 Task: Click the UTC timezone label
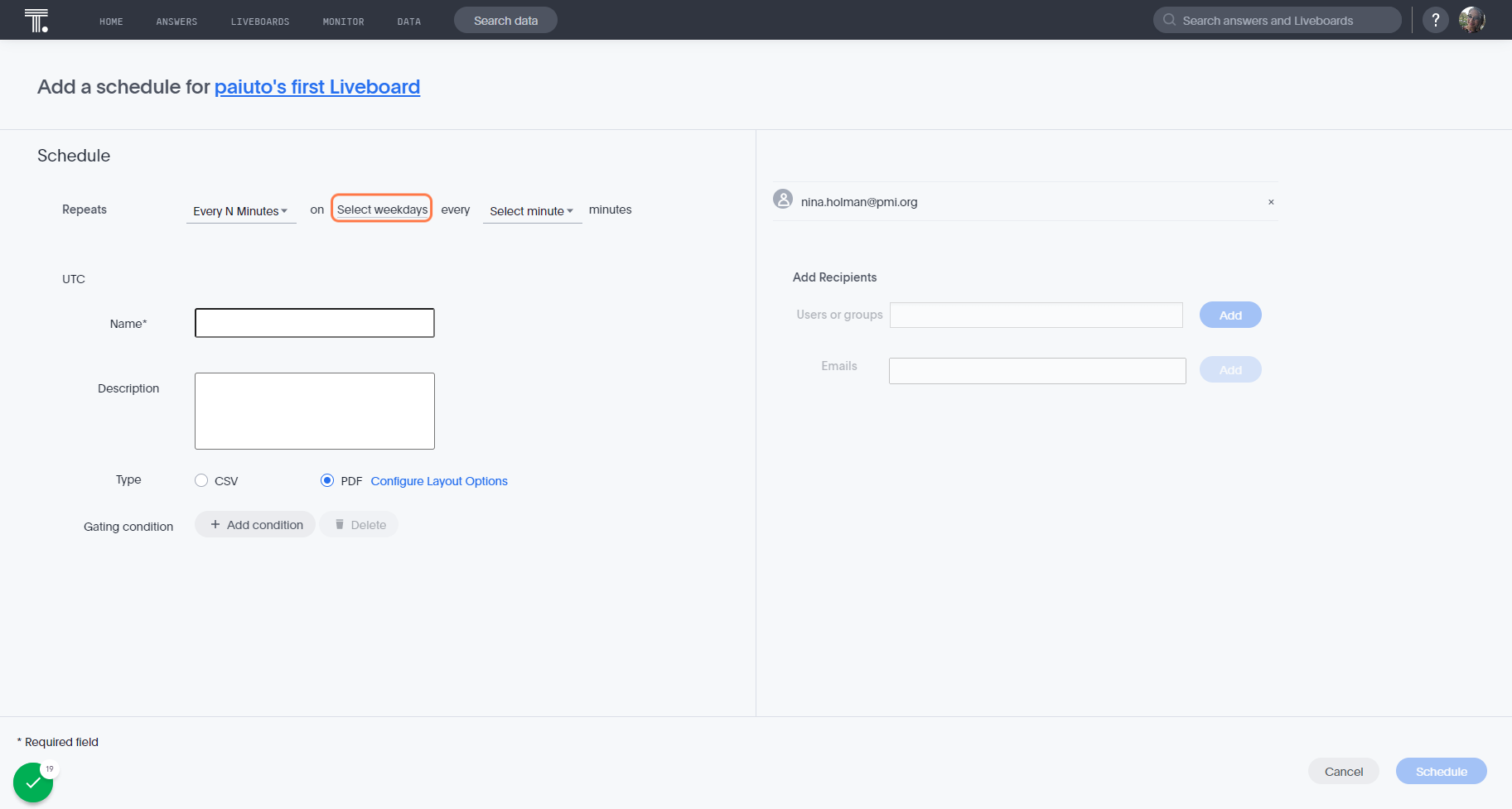[74, 279]
